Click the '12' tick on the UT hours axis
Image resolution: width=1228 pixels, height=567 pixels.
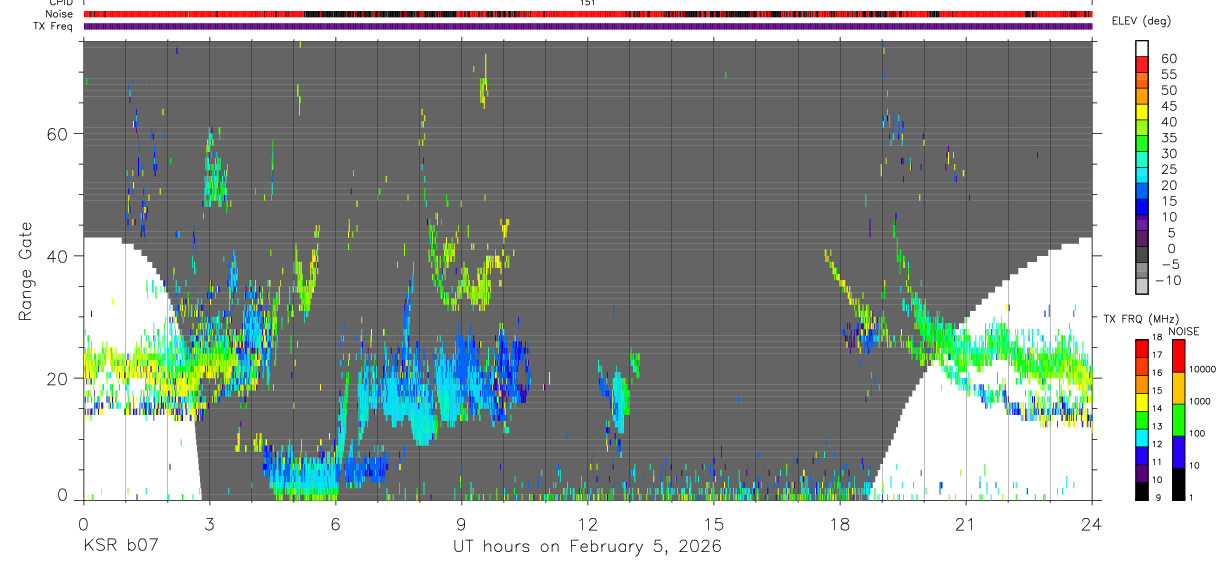(x=587, y=523)
